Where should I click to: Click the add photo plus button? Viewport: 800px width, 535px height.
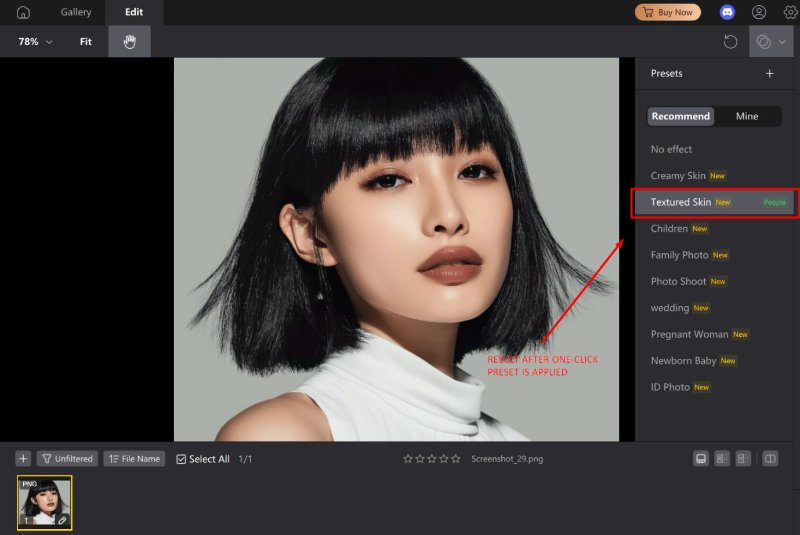click(23, 459)
